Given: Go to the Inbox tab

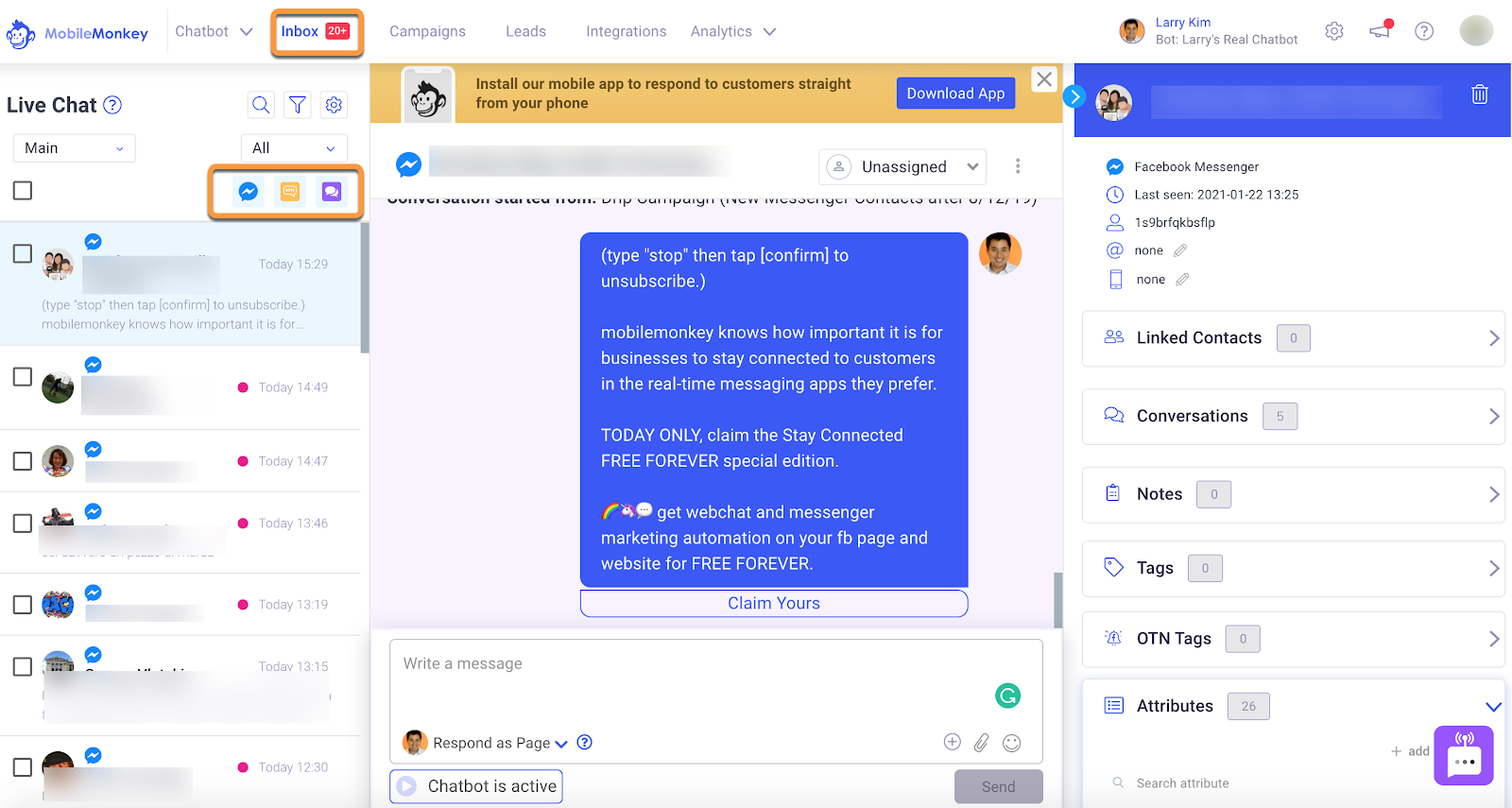Looking at the screenshot, I should click(316, 31).
